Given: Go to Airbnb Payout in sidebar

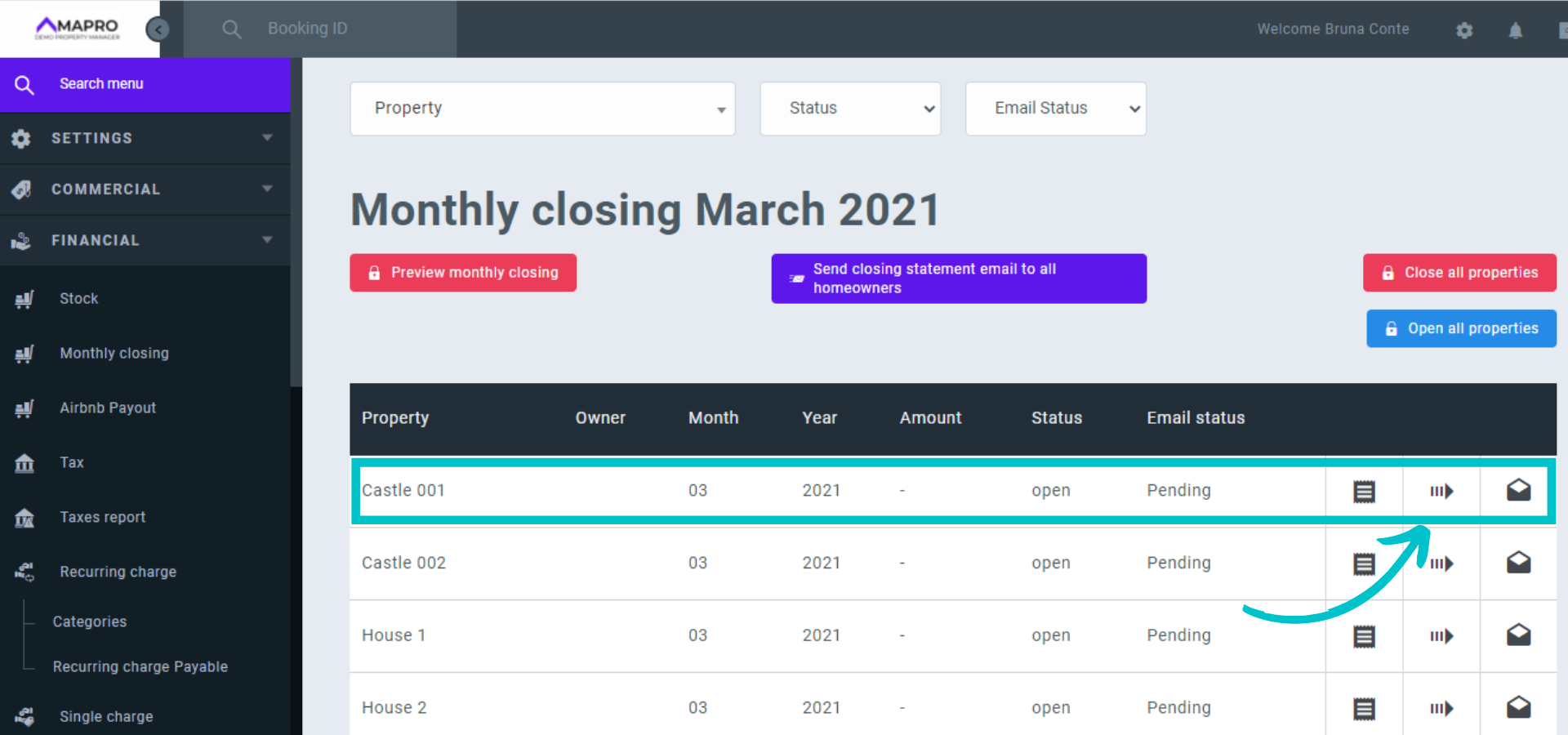Looking at the screenshot, I should pyautogui.click(x=107, y=408).
